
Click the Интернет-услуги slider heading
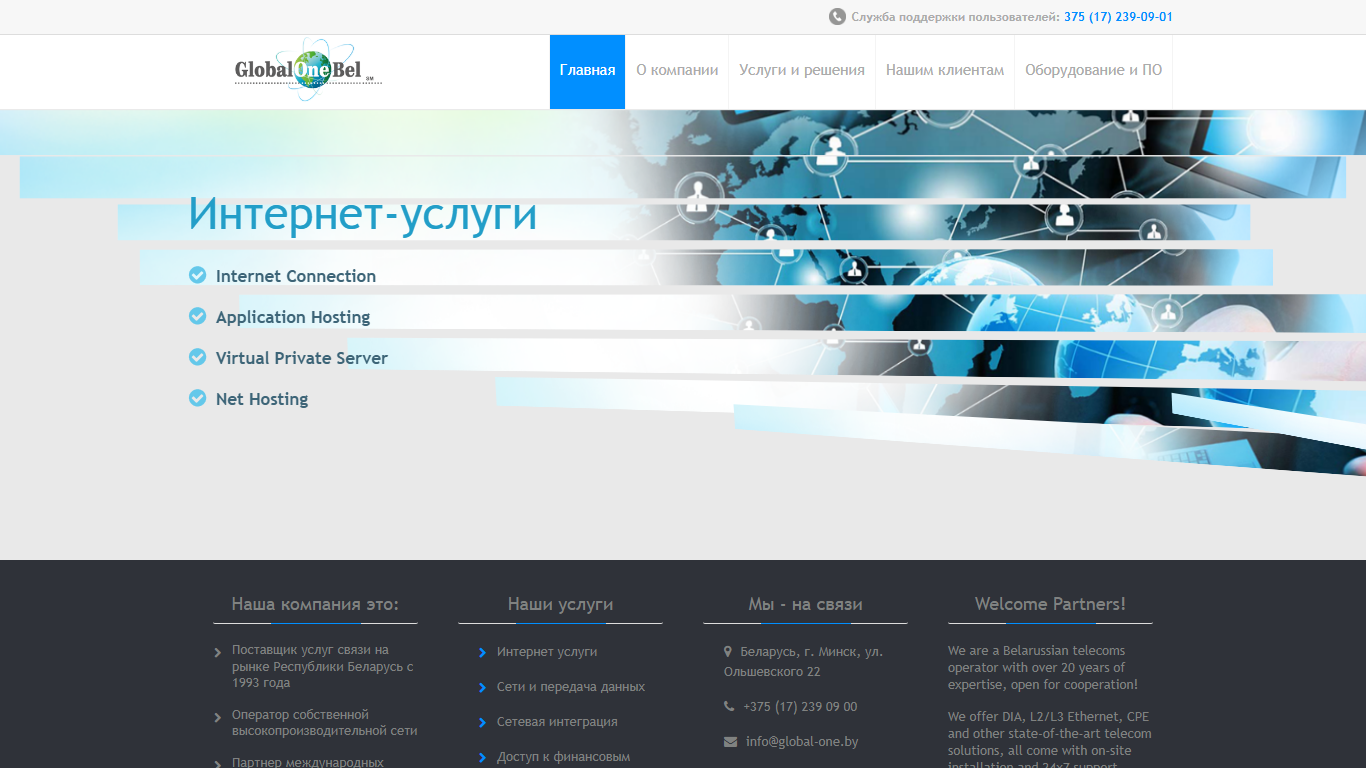tap(363, 214)
